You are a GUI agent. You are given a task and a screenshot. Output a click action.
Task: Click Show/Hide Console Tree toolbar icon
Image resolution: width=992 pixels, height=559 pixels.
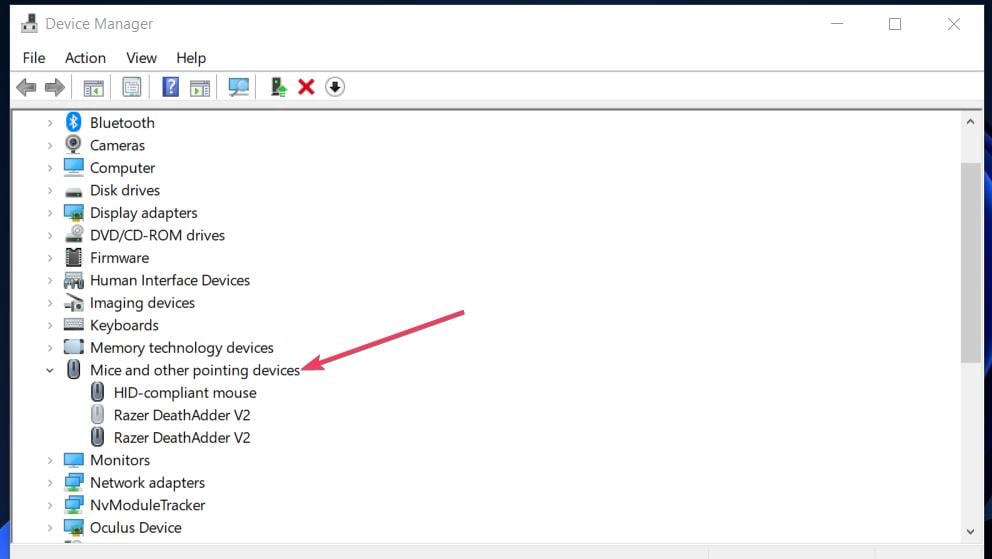coord(94,87)
